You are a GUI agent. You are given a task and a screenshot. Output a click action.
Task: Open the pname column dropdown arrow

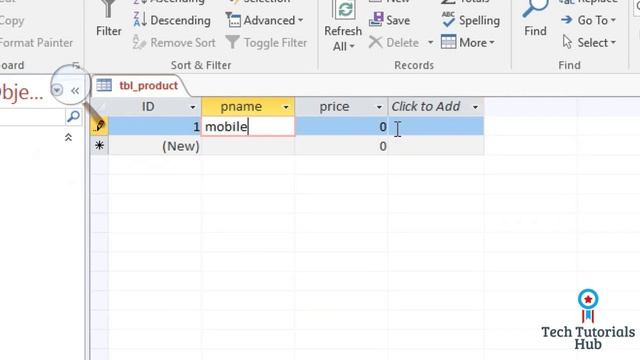[x=286, y=107]
